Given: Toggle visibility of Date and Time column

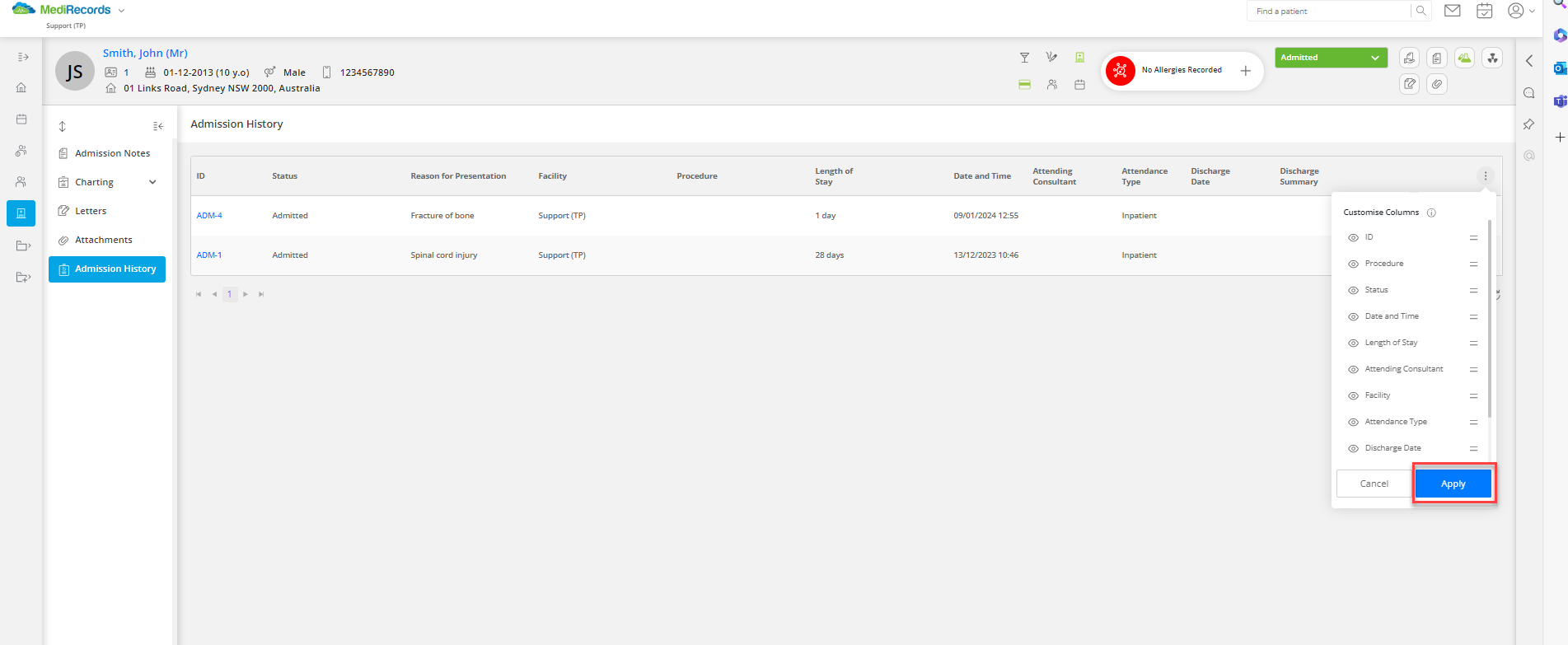Looking at the screenshot, I should click(x=1353, y=316).
